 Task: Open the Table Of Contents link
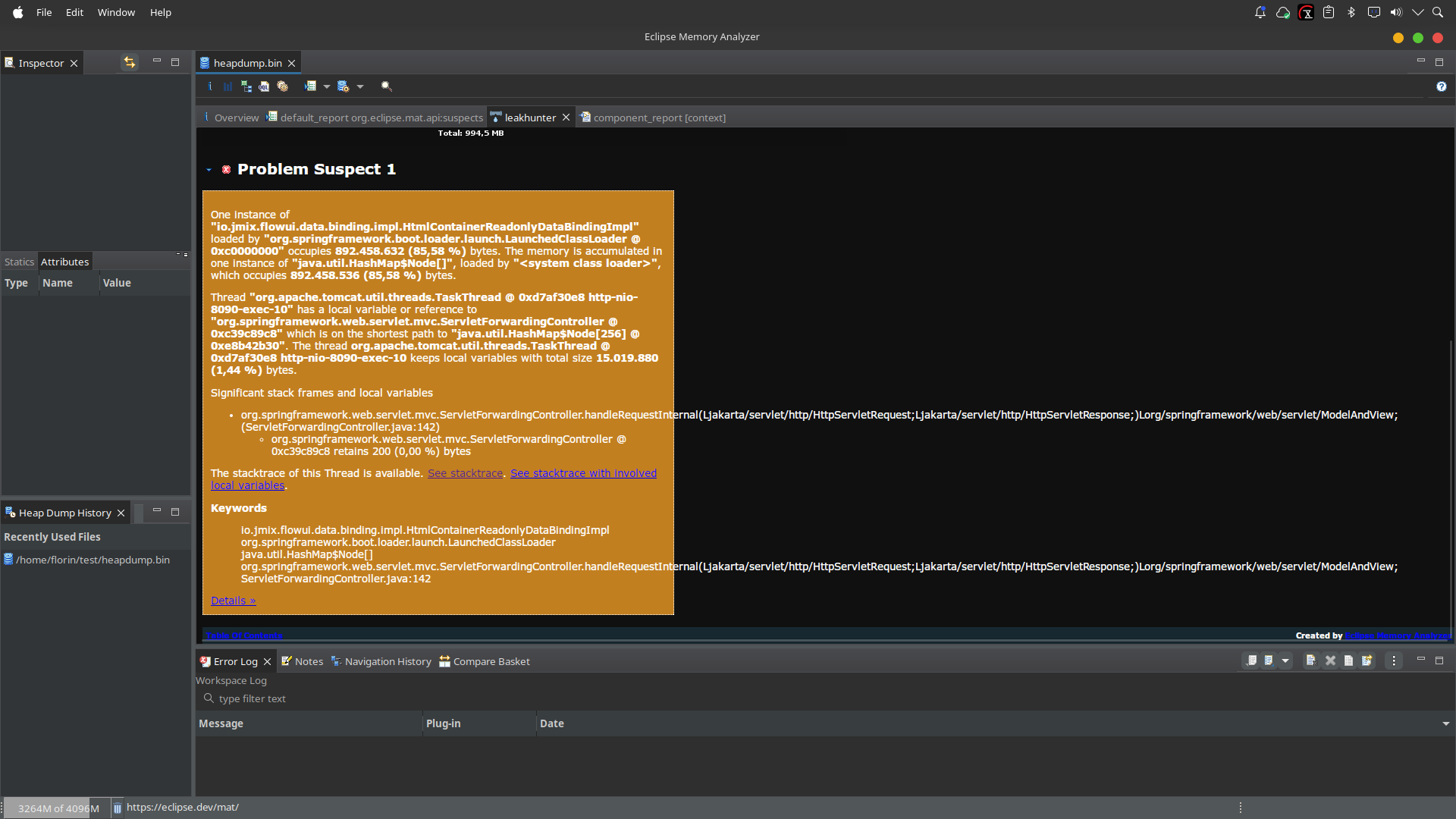[243, 635]
